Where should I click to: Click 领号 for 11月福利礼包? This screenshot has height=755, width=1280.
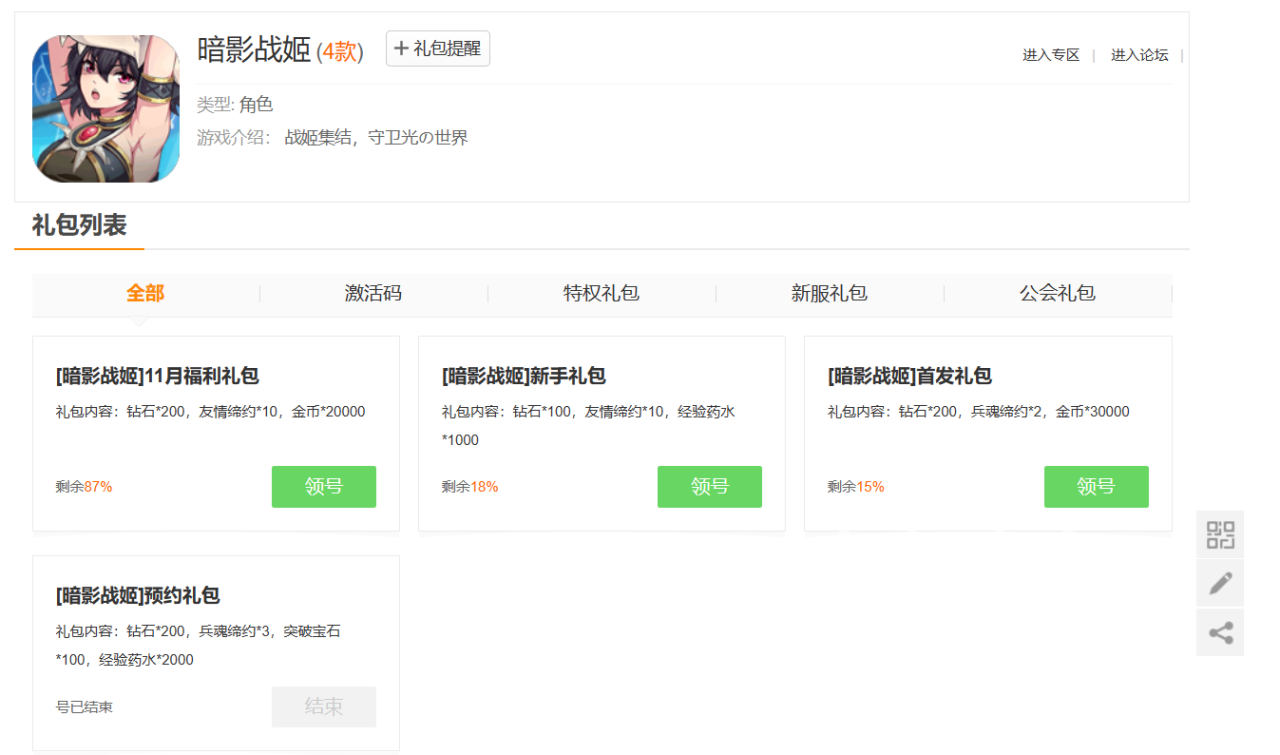click(324, 487)
